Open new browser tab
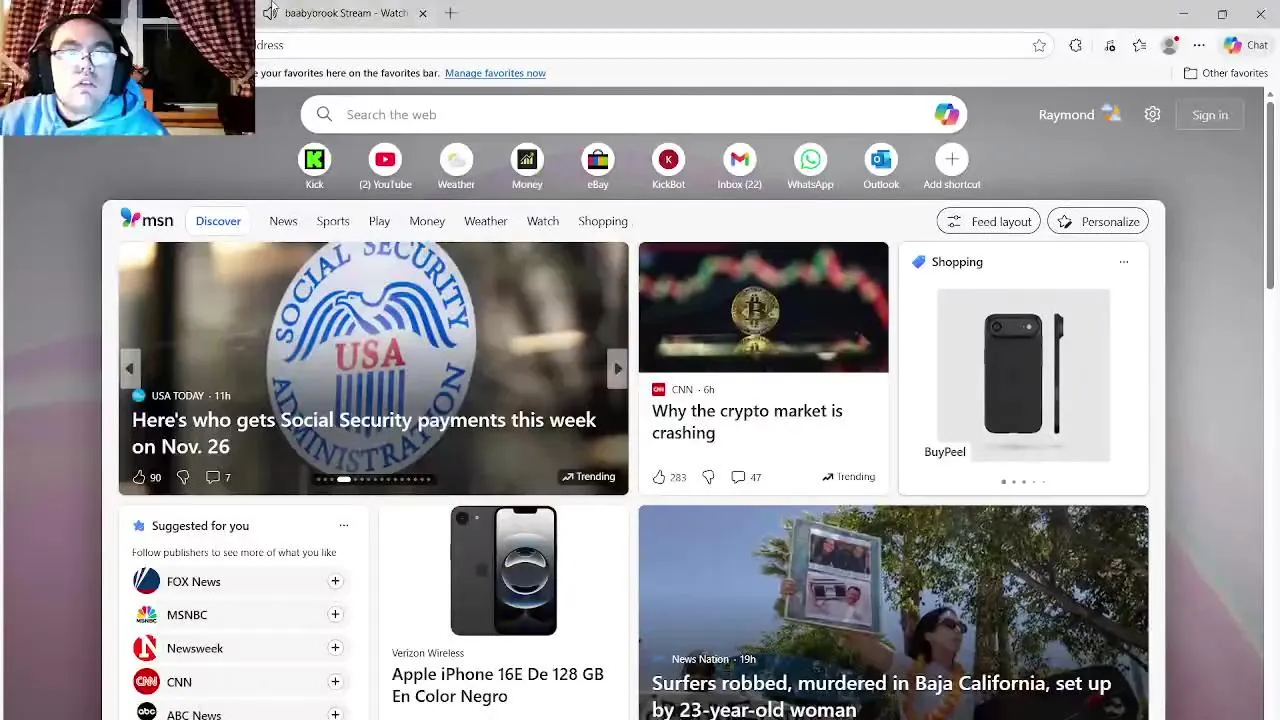The height and width of the screenshot is (720, 1280). coord(450,13)
